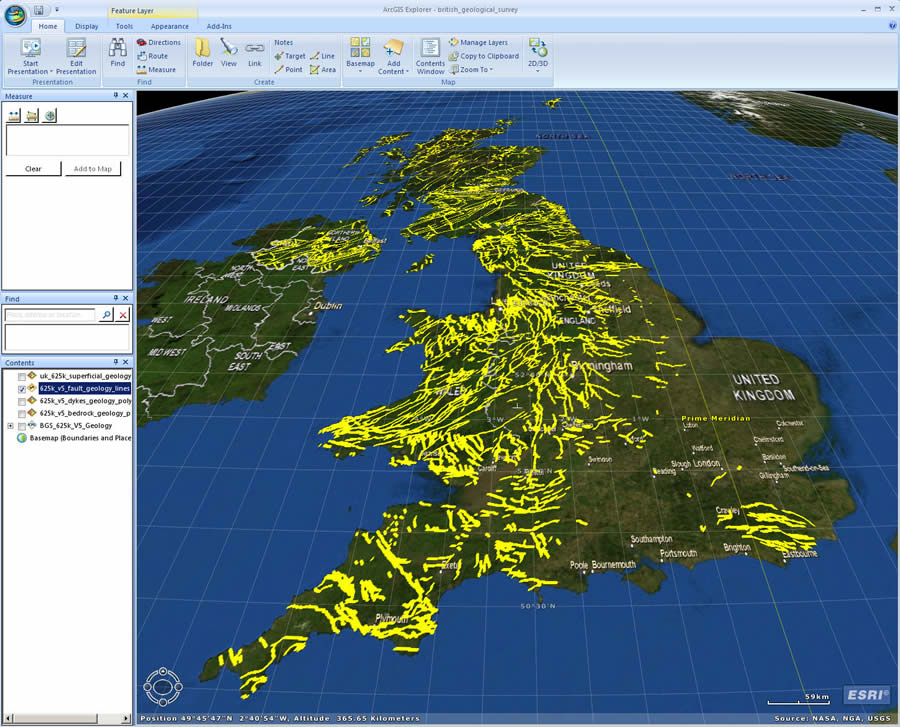
Task: Click the View flashlight icon
Action: 229,50
